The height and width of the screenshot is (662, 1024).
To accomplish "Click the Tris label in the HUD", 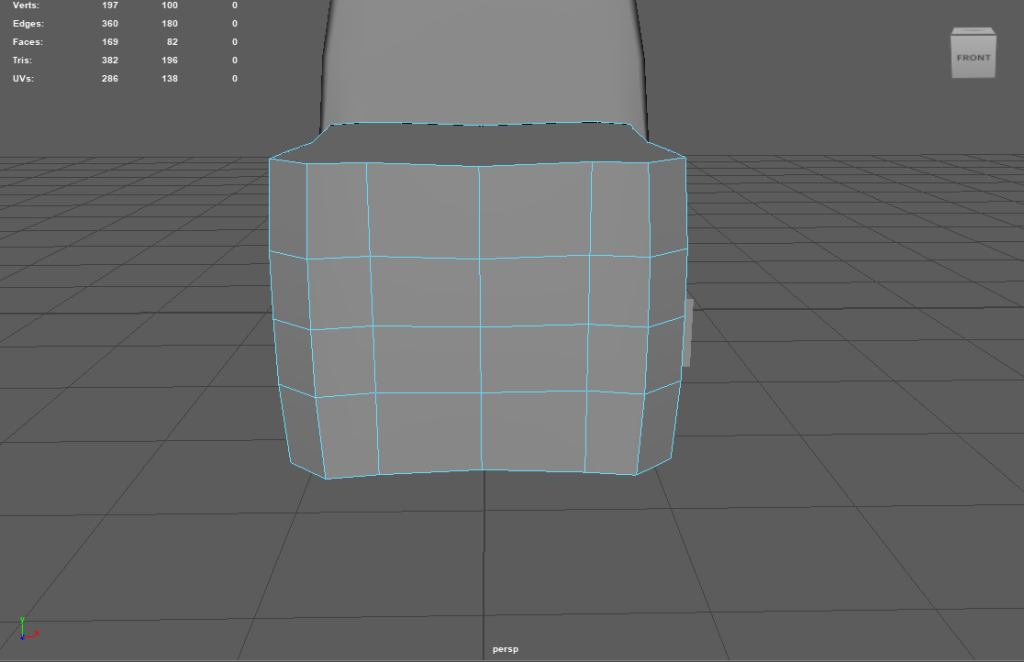I will pyautogui.click(x=23, y=60).
